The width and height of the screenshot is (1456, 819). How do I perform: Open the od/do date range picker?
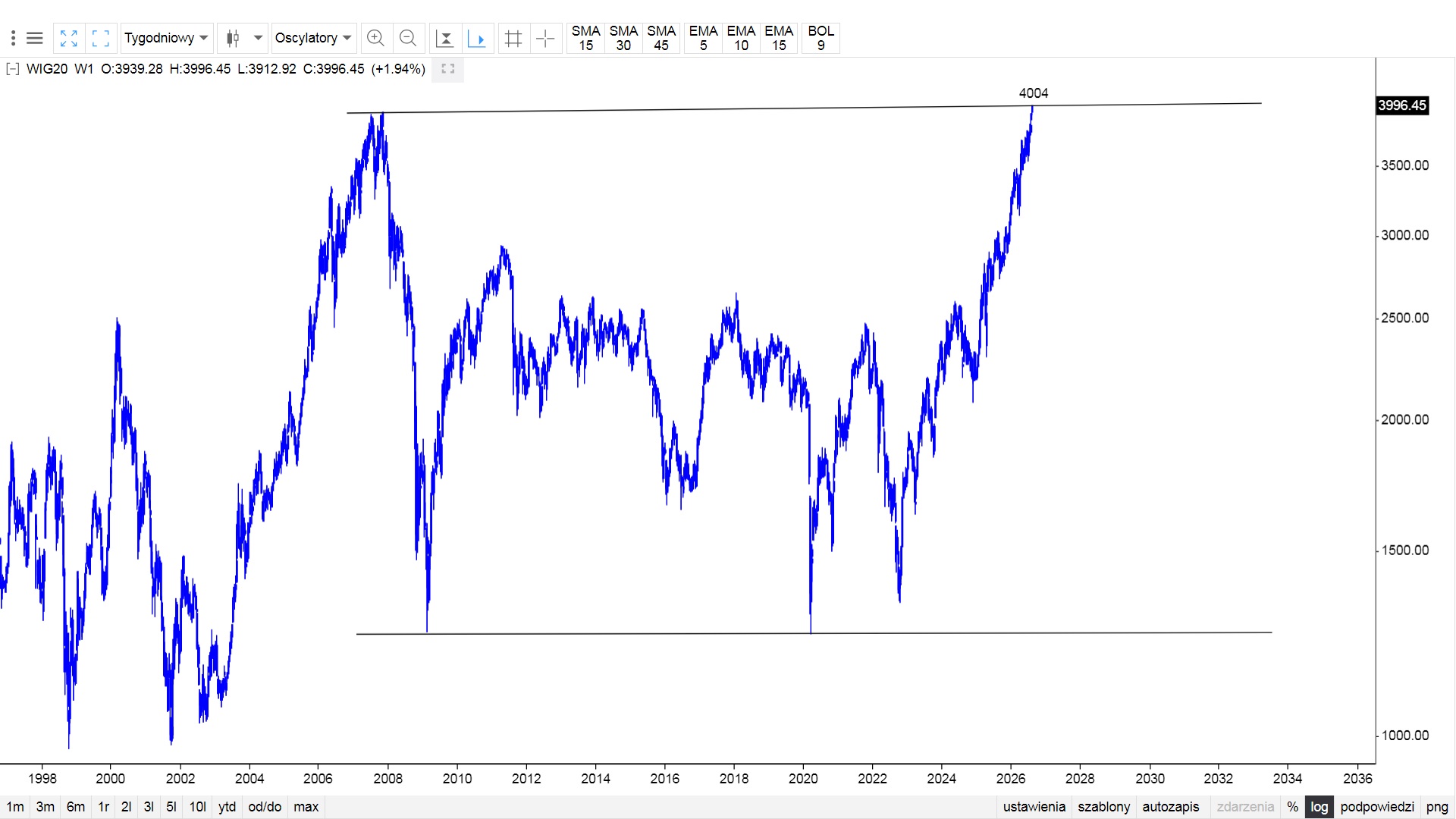tap(265, 807)
